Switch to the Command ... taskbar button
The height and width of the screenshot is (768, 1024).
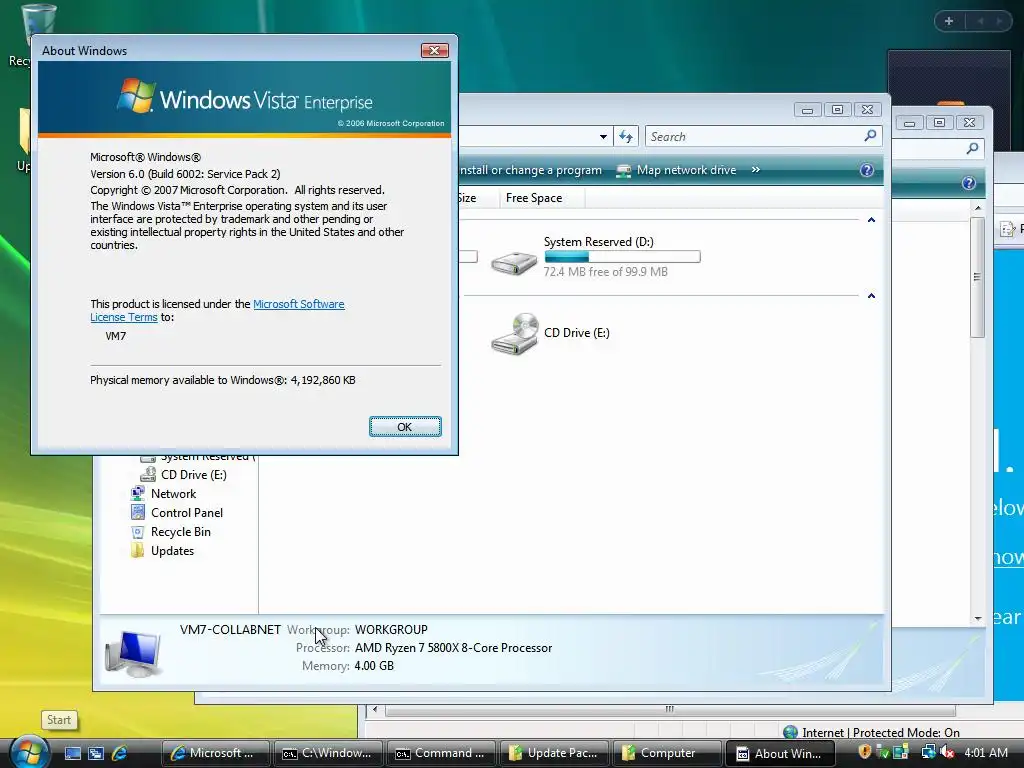tap(441, 753)
